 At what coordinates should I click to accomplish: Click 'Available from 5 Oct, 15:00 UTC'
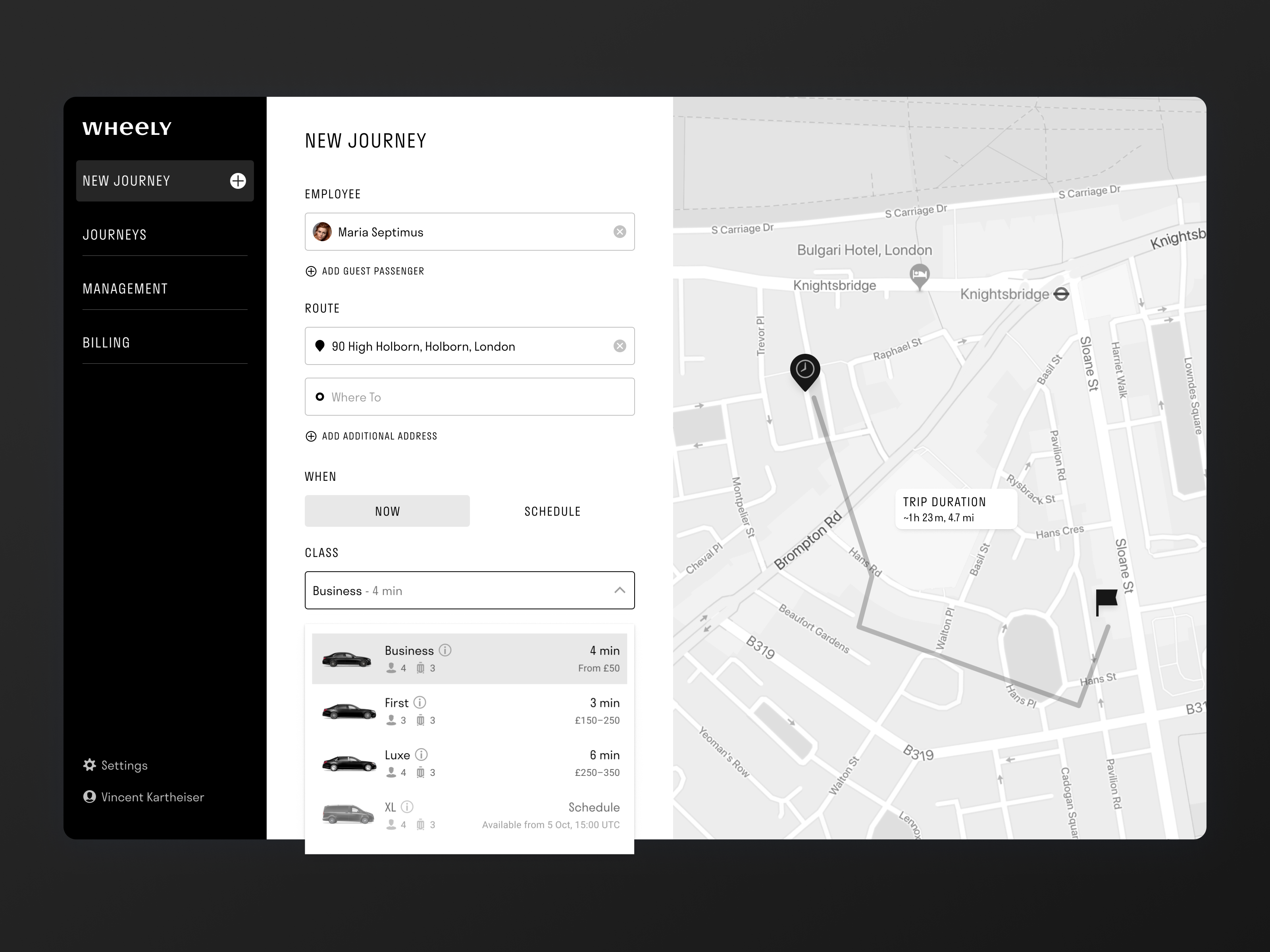(x=550, y=825)
